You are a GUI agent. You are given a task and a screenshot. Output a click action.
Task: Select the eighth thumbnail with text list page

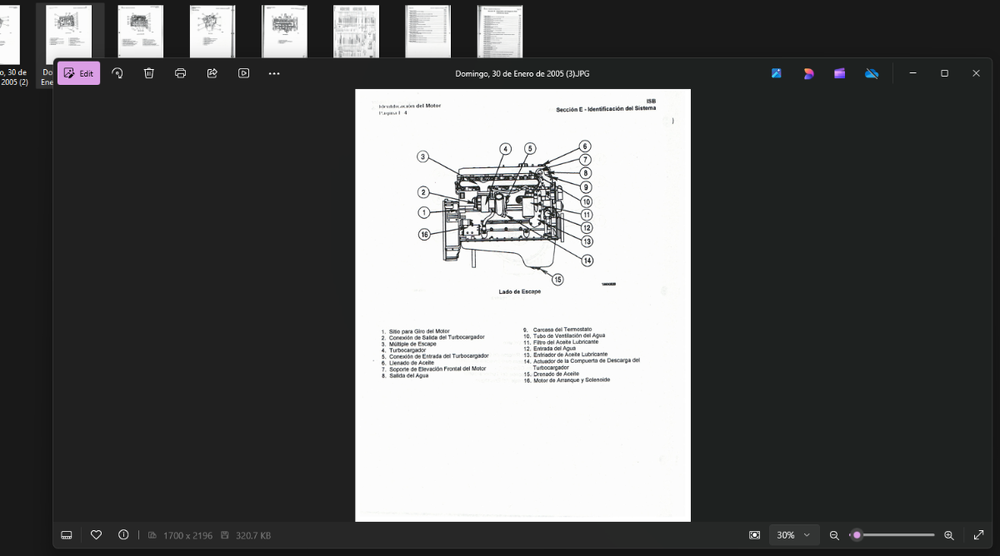500,31
